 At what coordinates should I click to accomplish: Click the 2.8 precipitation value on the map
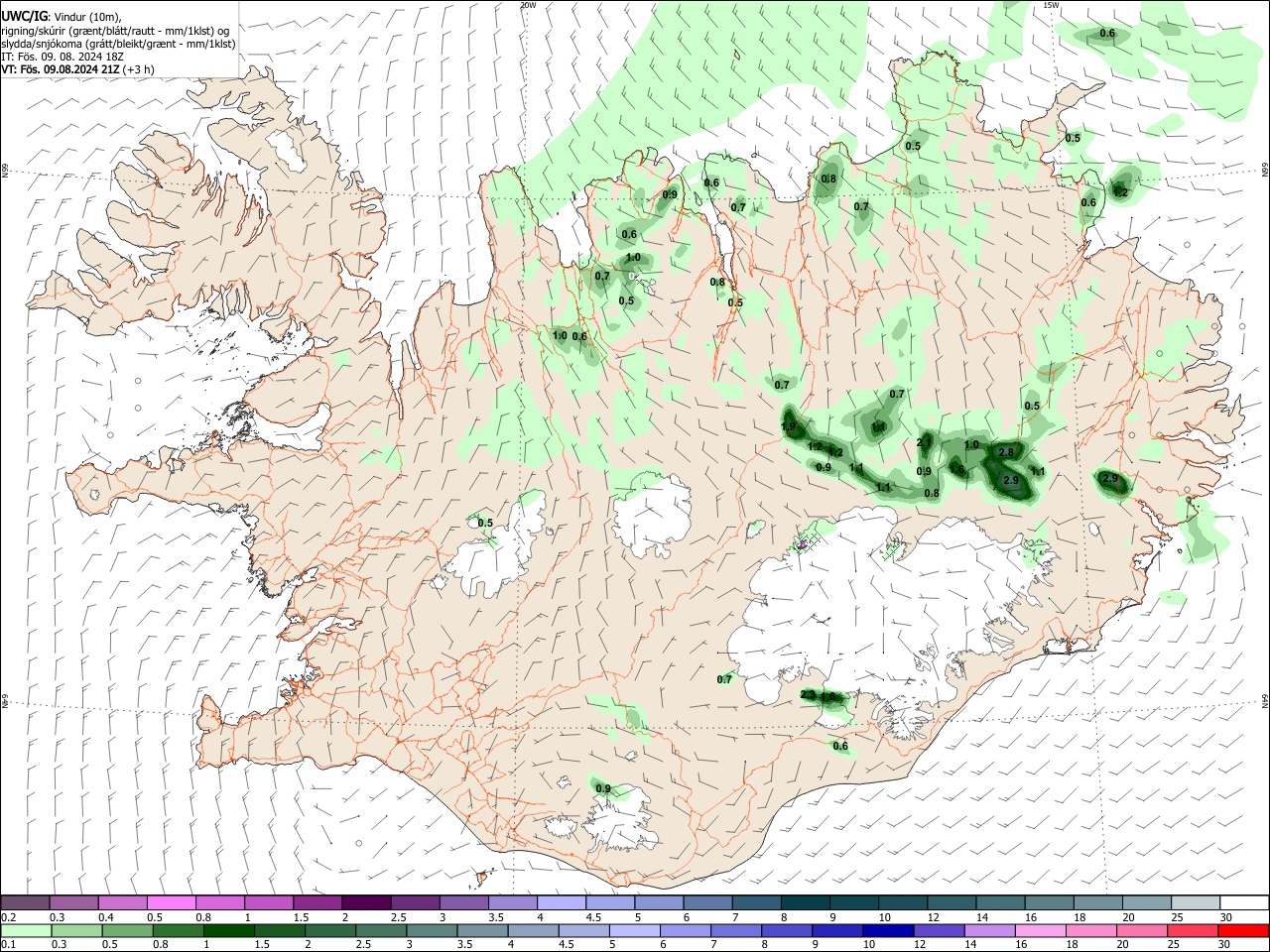[x=1005, y=452]
